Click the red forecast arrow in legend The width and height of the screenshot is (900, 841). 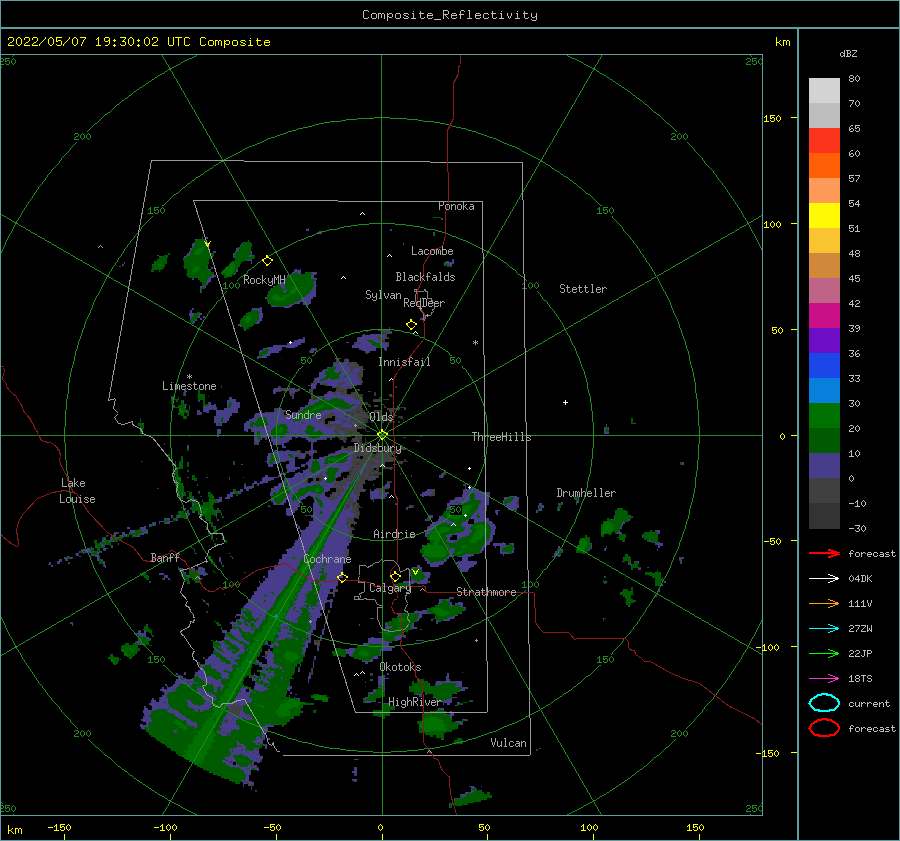[824, 553]
